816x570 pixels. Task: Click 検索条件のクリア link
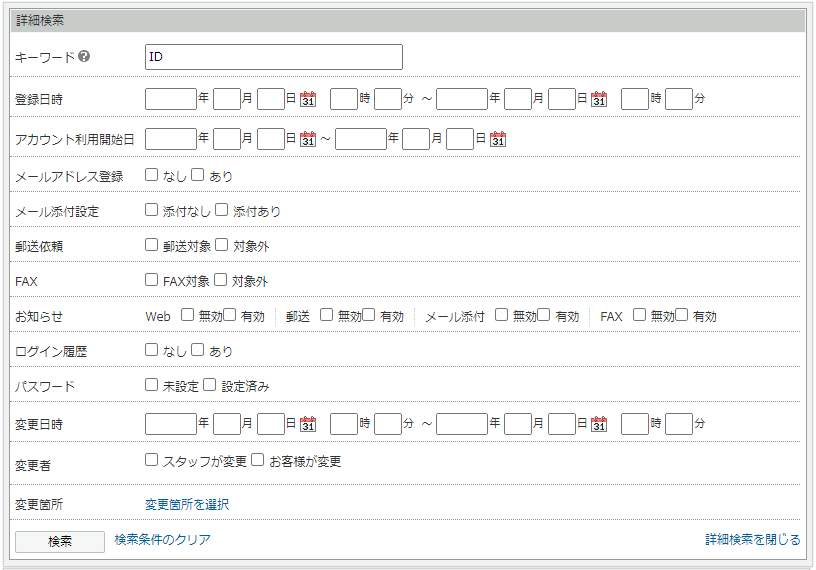[x=162, y=540]
